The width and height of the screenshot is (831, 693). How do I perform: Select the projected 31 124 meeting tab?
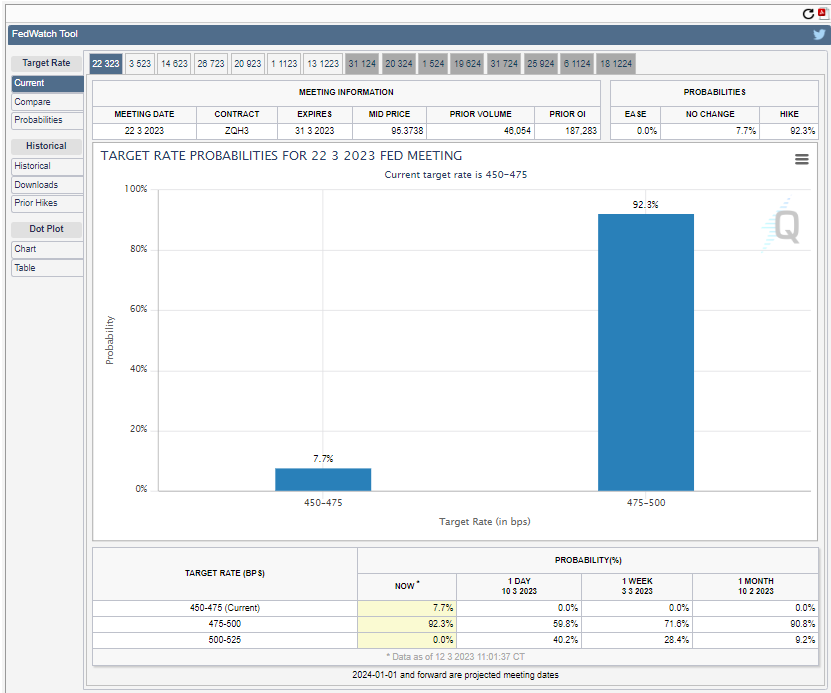[362, 64]
